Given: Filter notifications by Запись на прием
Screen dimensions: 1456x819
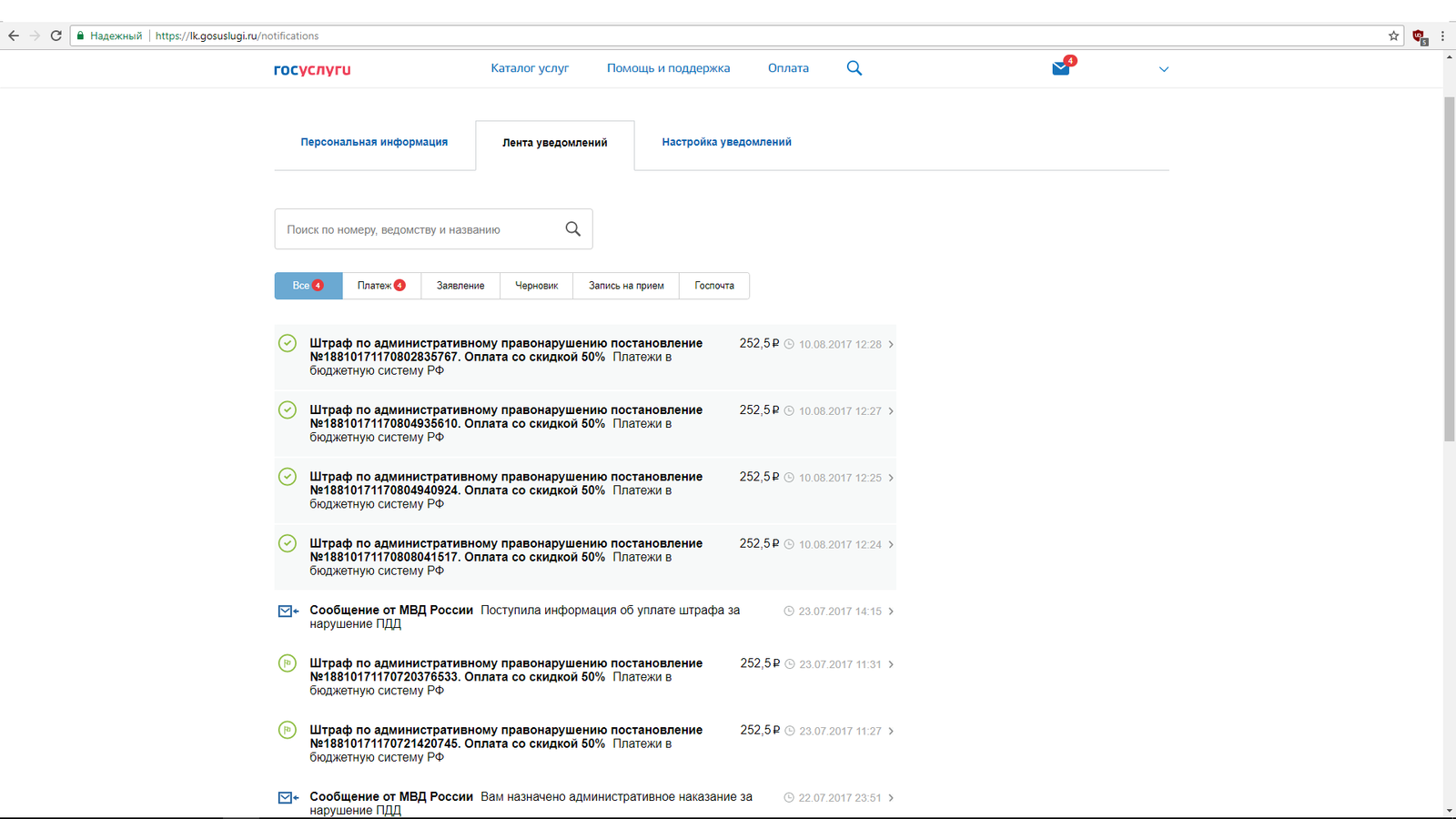Looking at the screenshot, I should coord(626,286).
